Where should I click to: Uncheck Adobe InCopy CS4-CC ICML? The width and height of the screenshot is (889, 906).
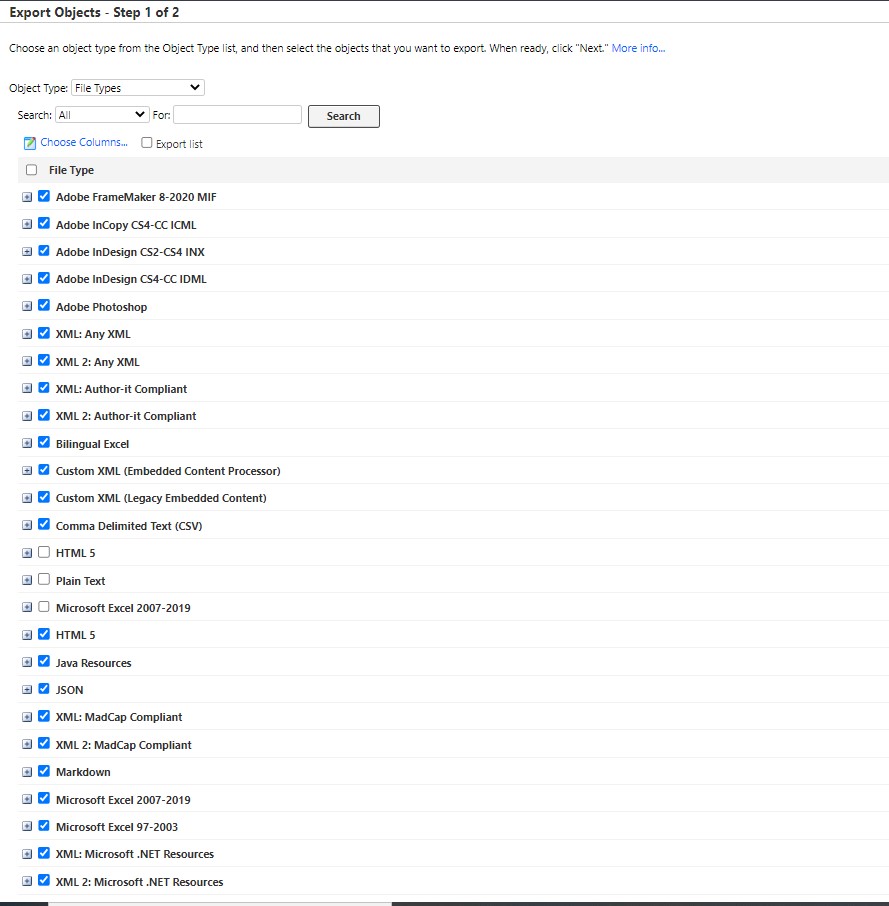[44, 223]
